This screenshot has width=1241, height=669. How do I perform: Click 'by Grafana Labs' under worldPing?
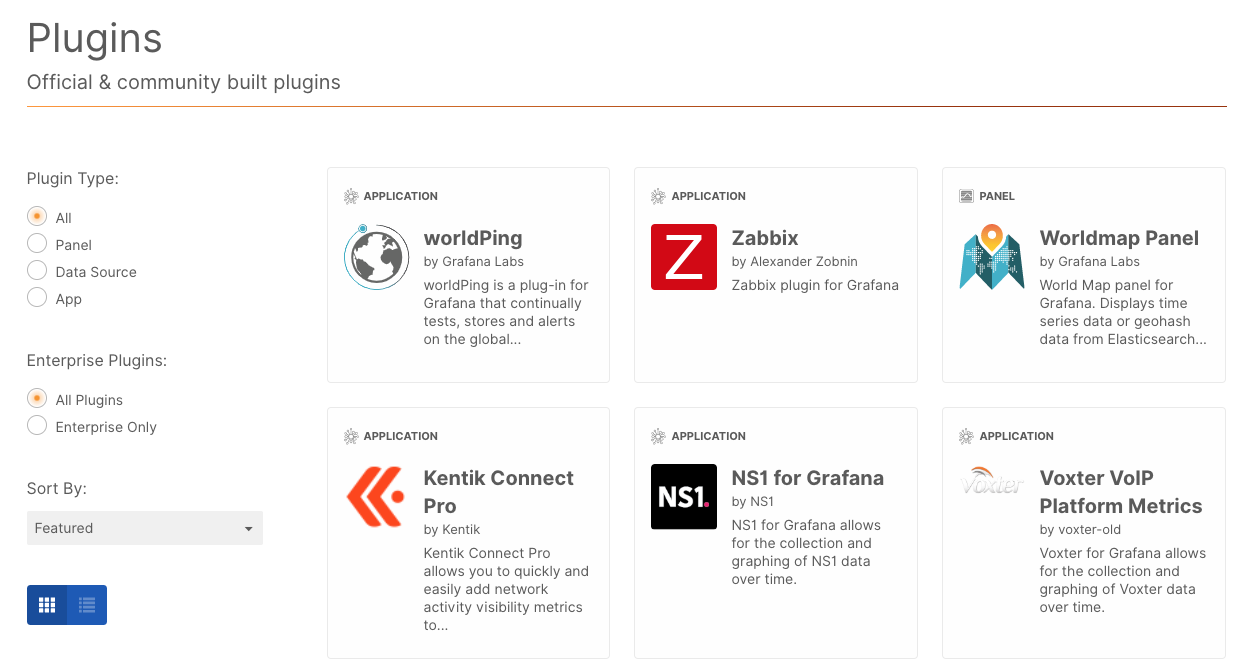click(x=474, y=262)
